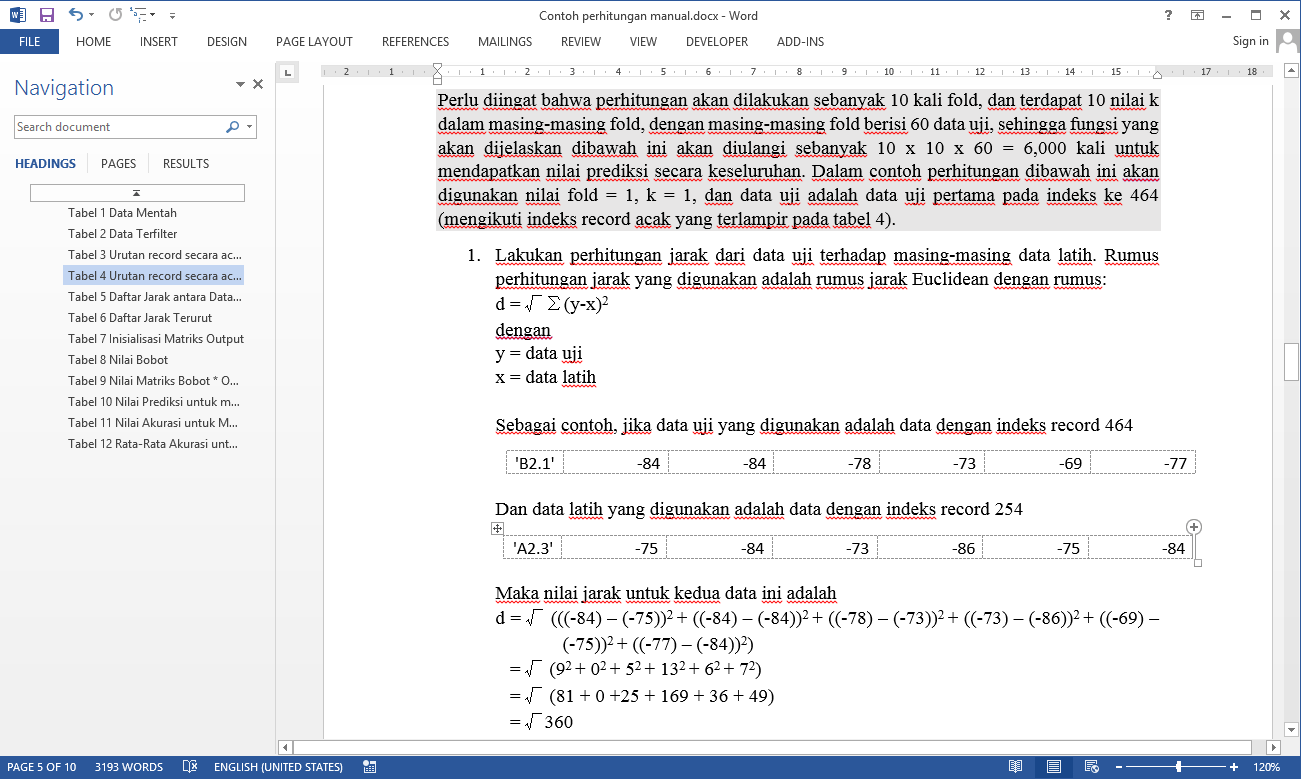Click Sign in link

coord(1250,41)
